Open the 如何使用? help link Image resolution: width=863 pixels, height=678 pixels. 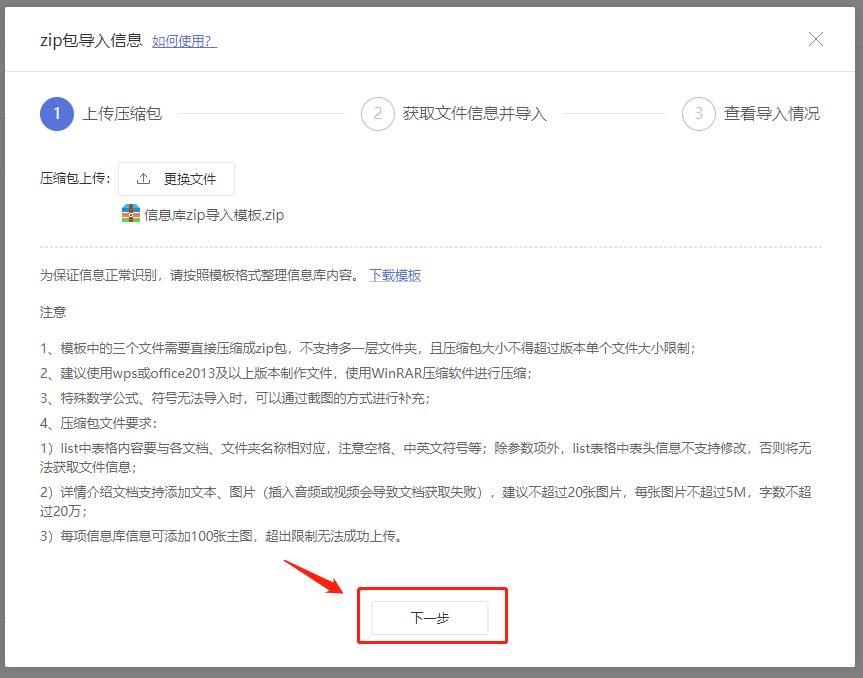click(x=182, y=41)
